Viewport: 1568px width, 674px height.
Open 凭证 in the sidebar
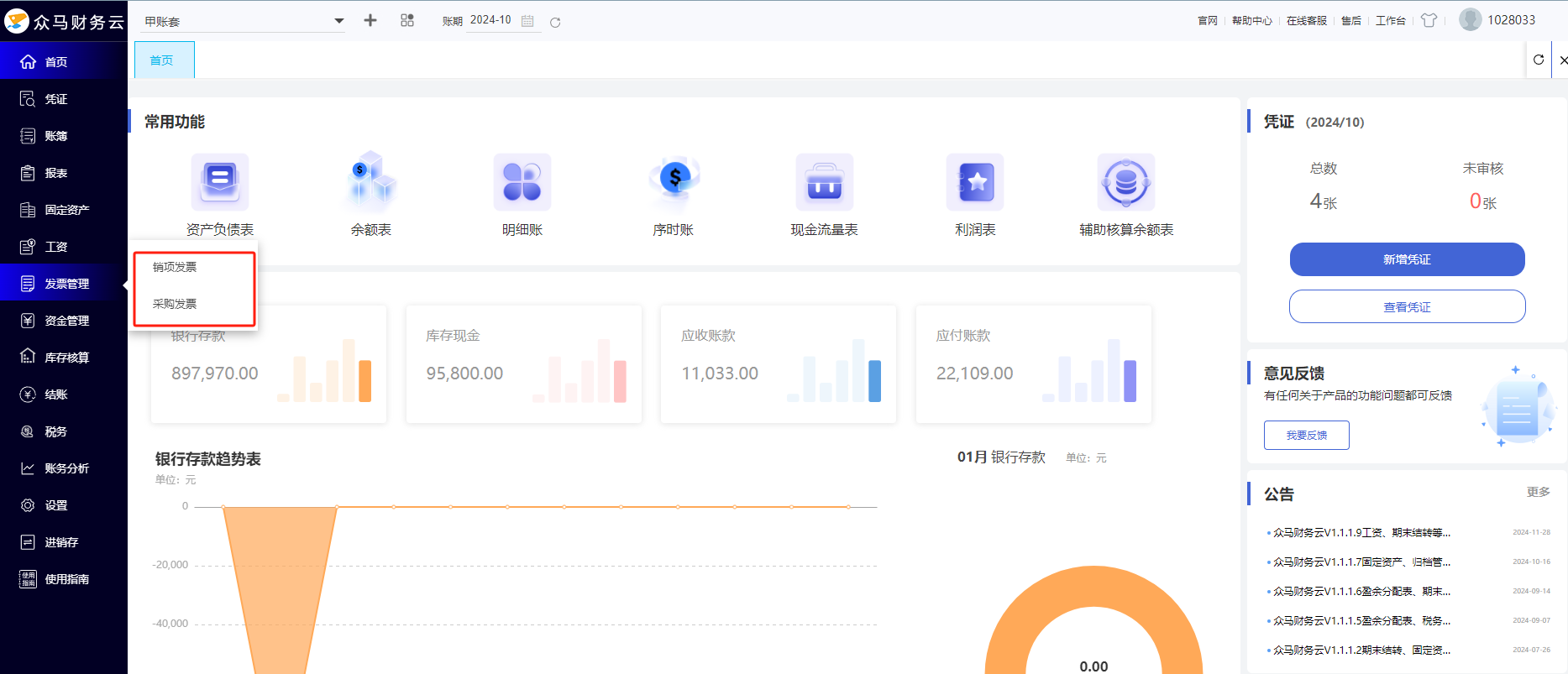coord(64,99)
